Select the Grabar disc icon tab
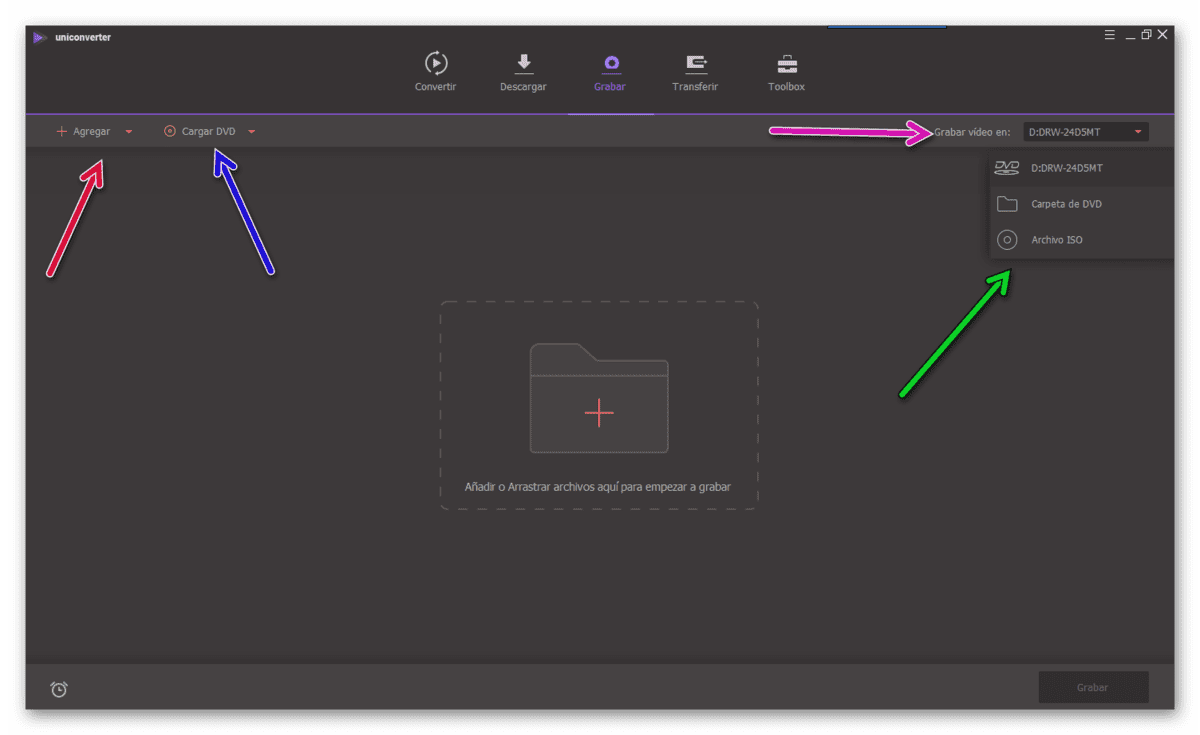This screenshot has width=1200, height=735. coord(610,63)
